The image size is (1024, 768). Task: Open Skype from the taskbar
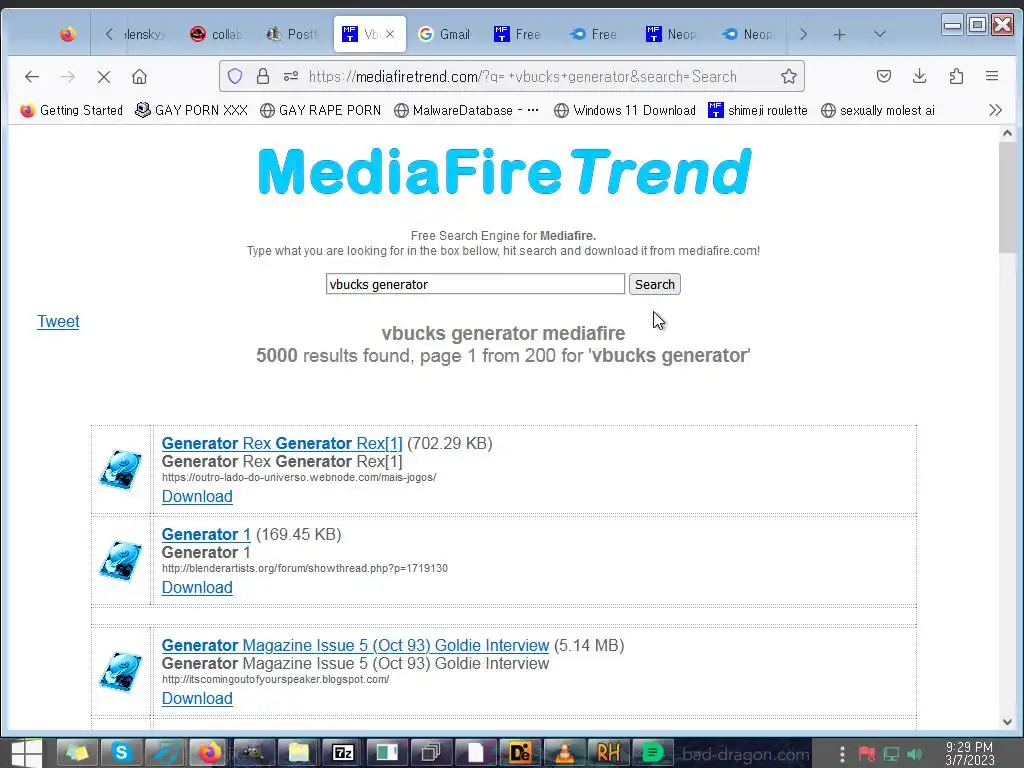(121, 753)
